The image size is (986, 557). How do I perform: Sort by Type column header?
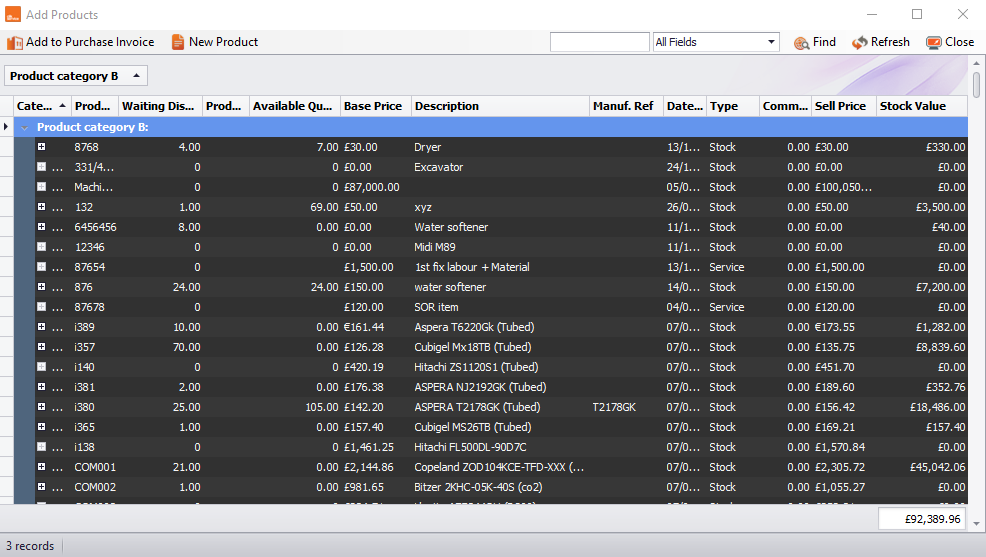tap(733, 106)
